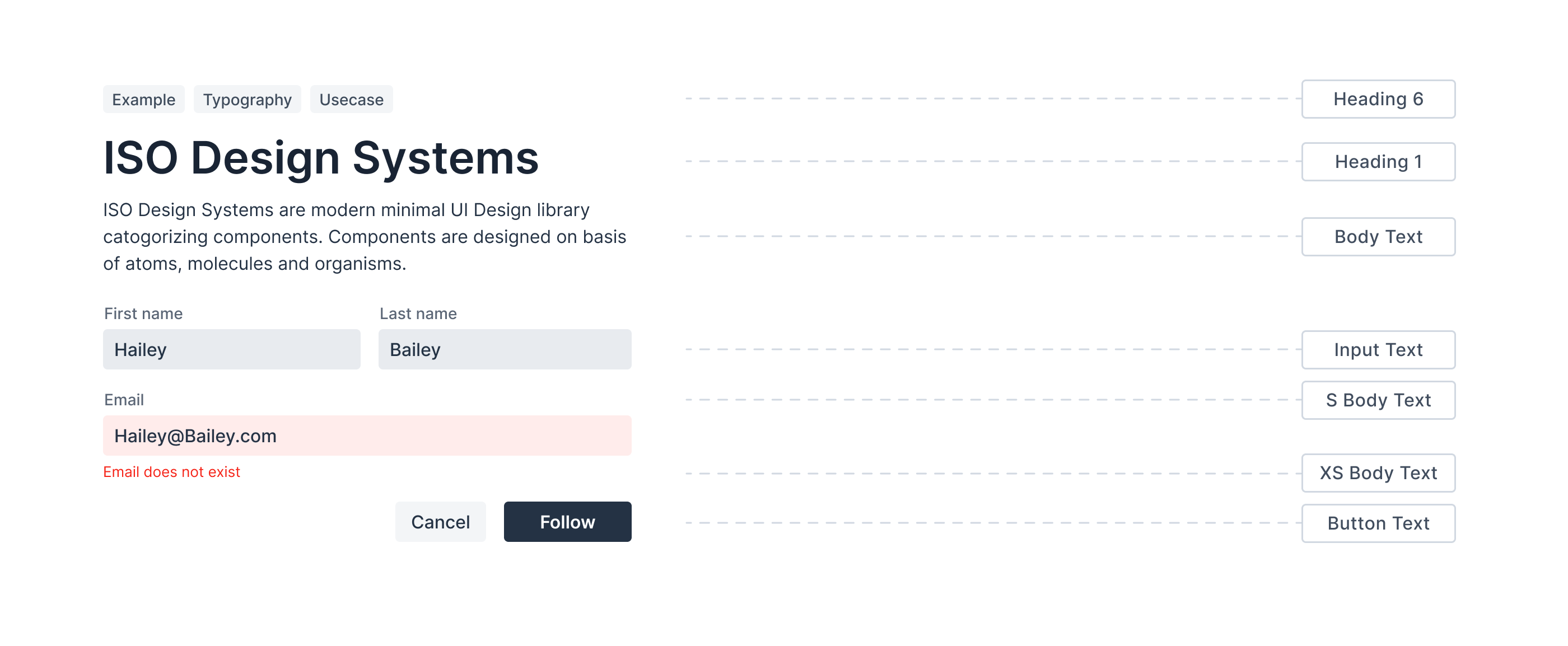Viewport: 1568px width, 646px height.
Task: Click the red 'Email does not exist' message
Action: point(172,471)
